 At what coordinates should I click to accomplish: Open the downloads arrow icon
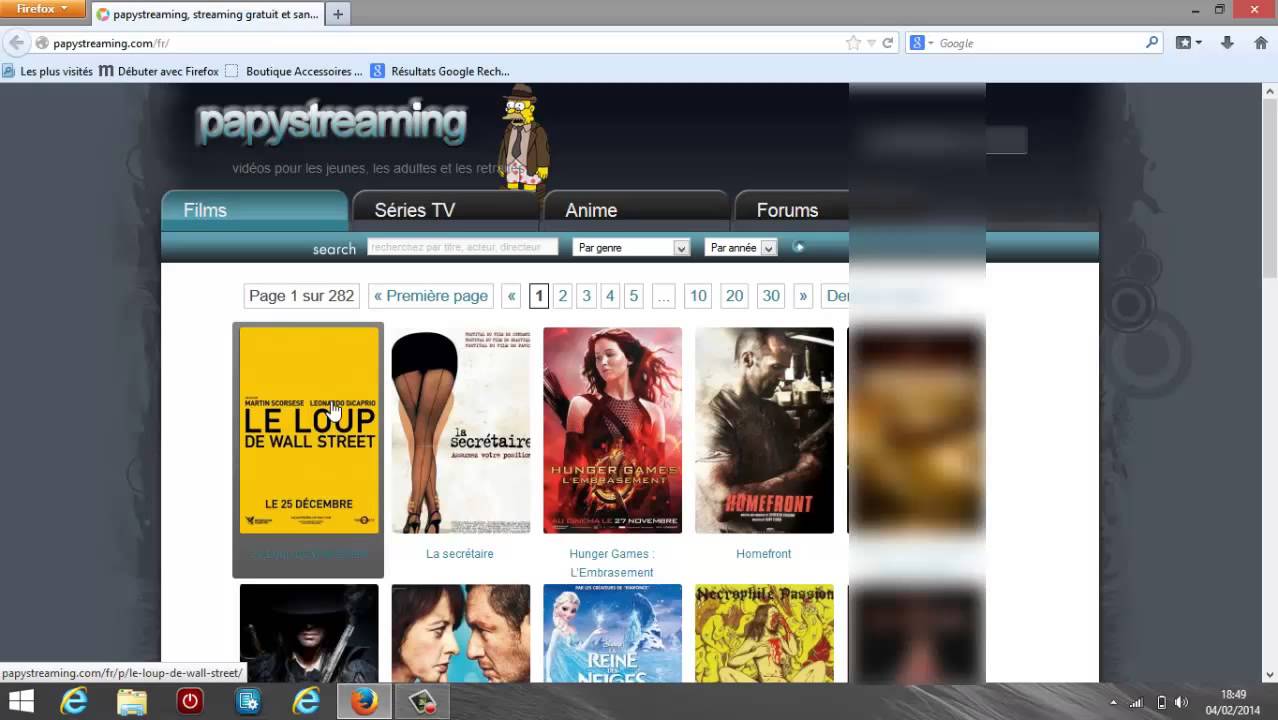click(1228, 43)
